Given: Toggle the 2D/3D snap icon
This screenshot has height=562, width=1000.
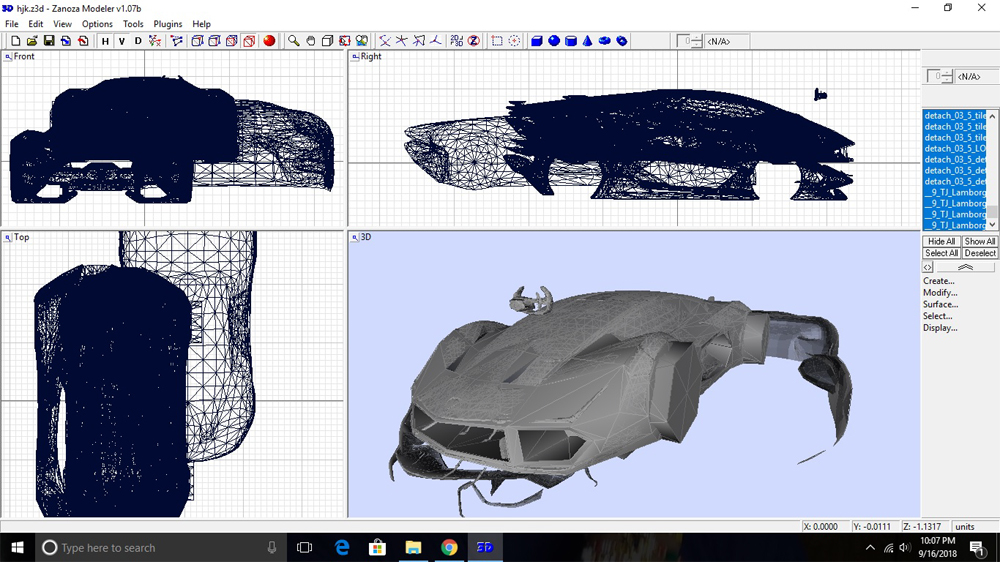Looking at the screenshot, I should tap(457, 41).
